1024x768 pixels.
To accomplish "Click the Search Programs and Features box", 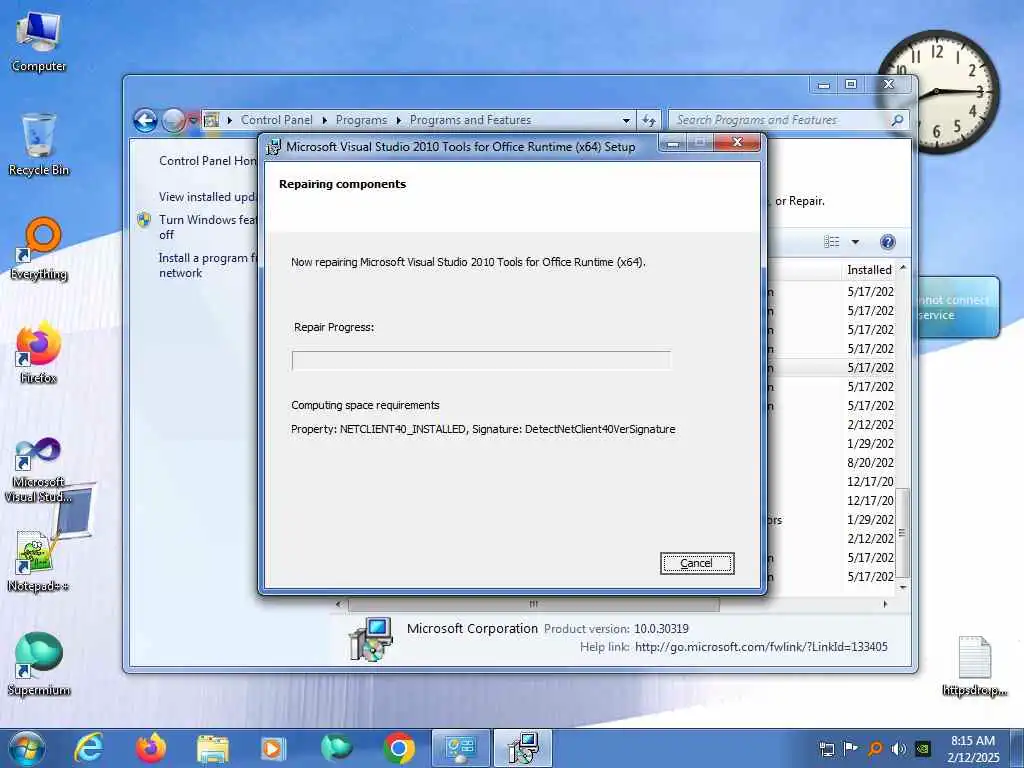I will click(x=780, y=120).
